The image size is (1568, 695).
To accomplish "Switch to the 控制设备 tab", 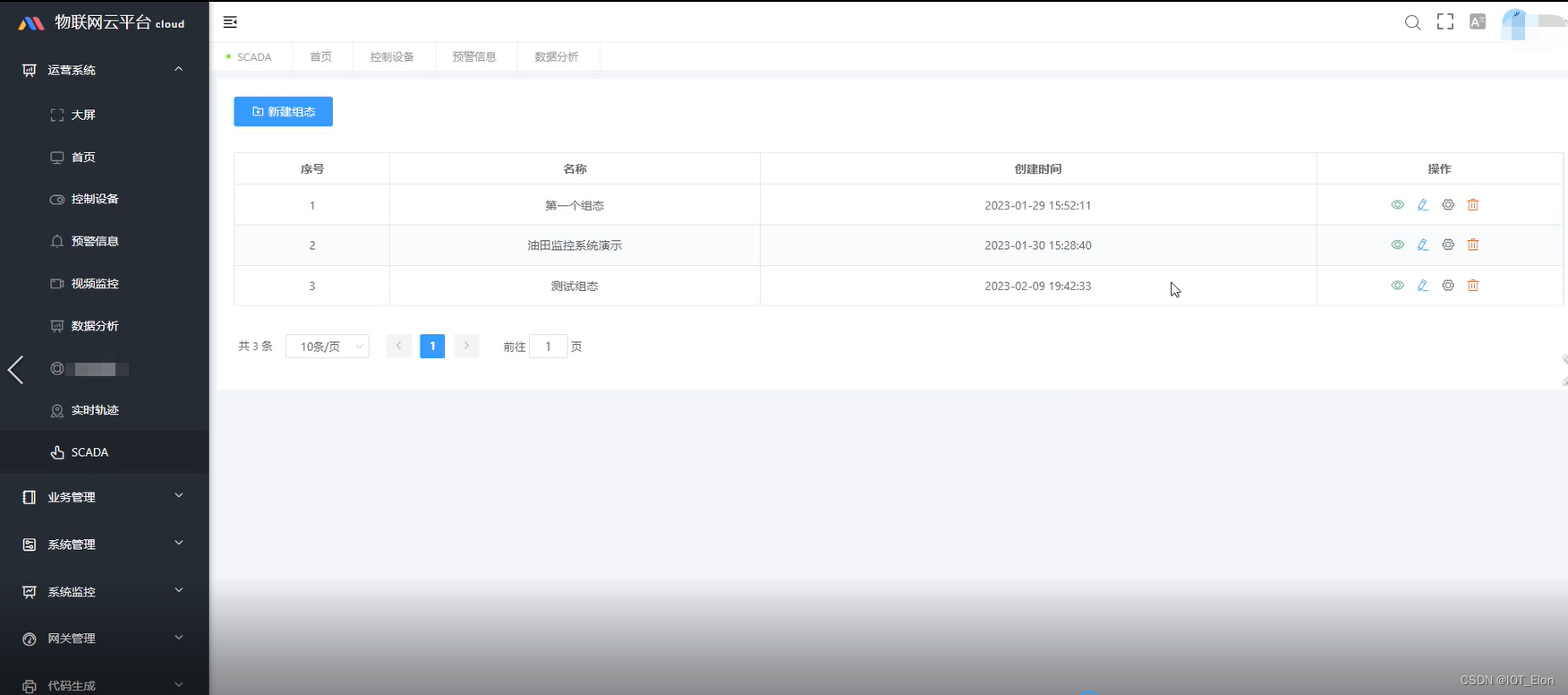I will coord(392,56).
